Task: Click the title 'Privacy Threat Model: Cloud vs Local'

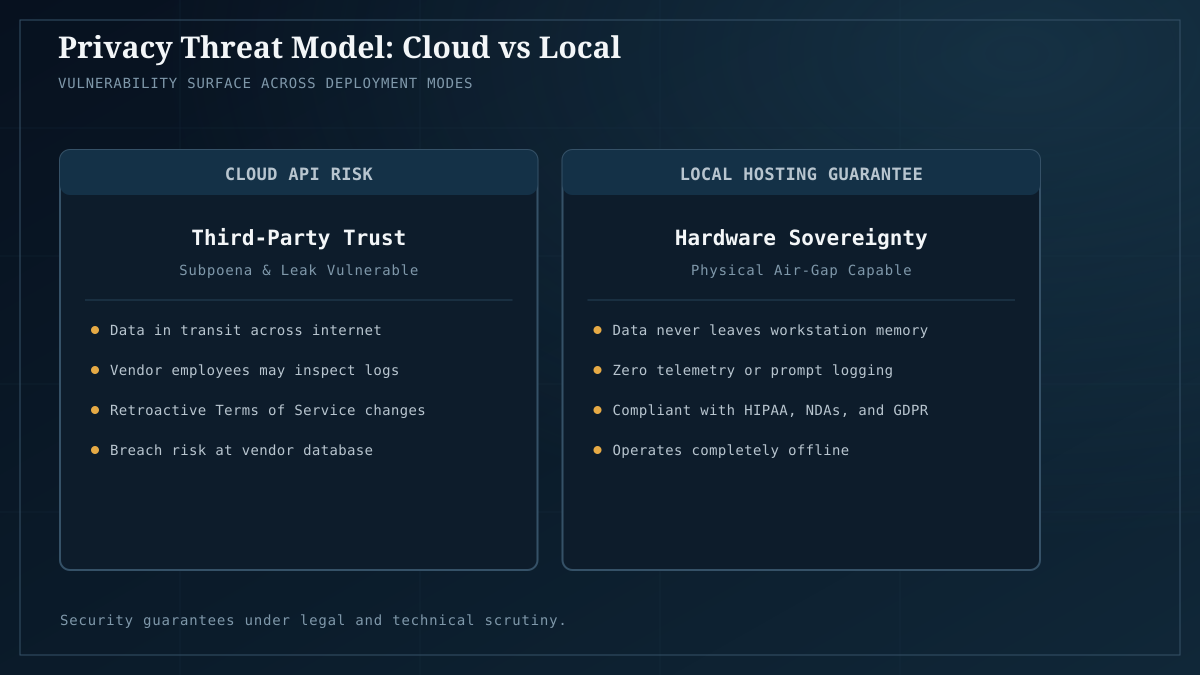Action: [x=339, y=47]
